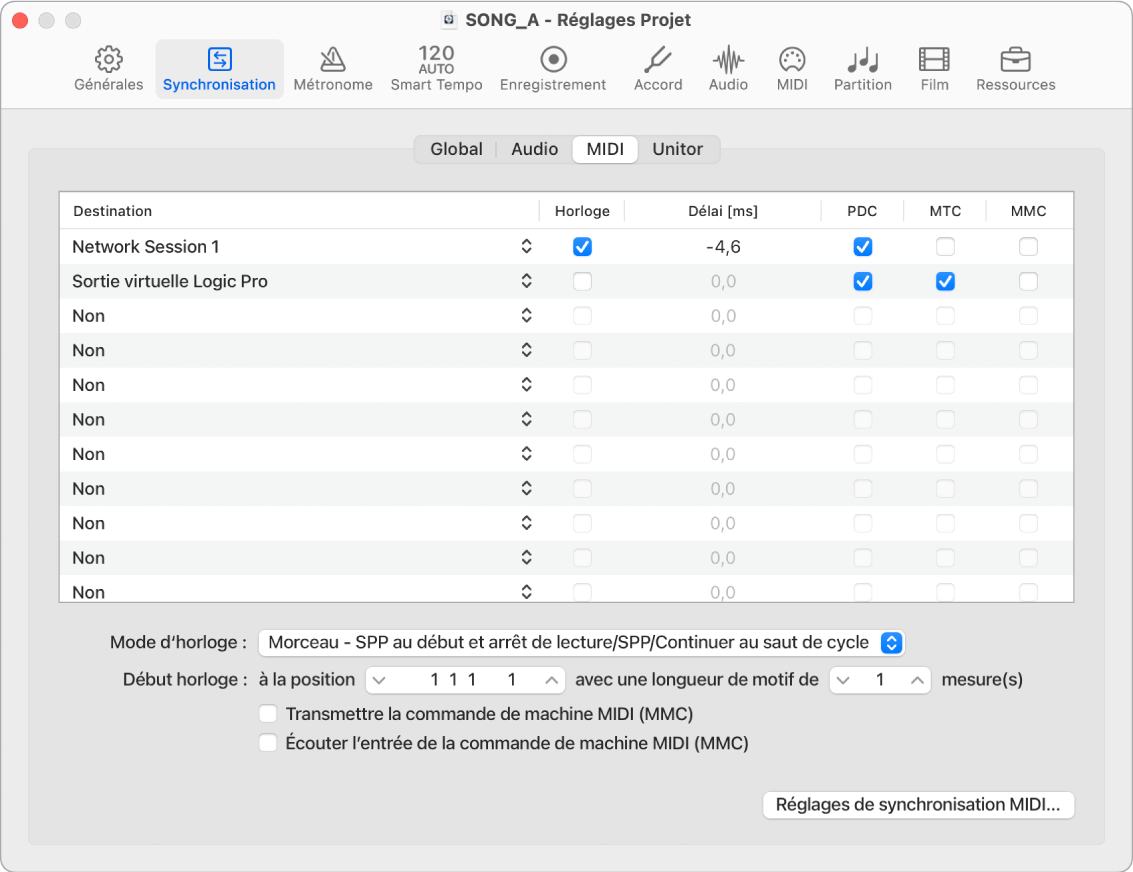
Task: Open the Ressources settings pane
Action: [x=1015, y=69]
